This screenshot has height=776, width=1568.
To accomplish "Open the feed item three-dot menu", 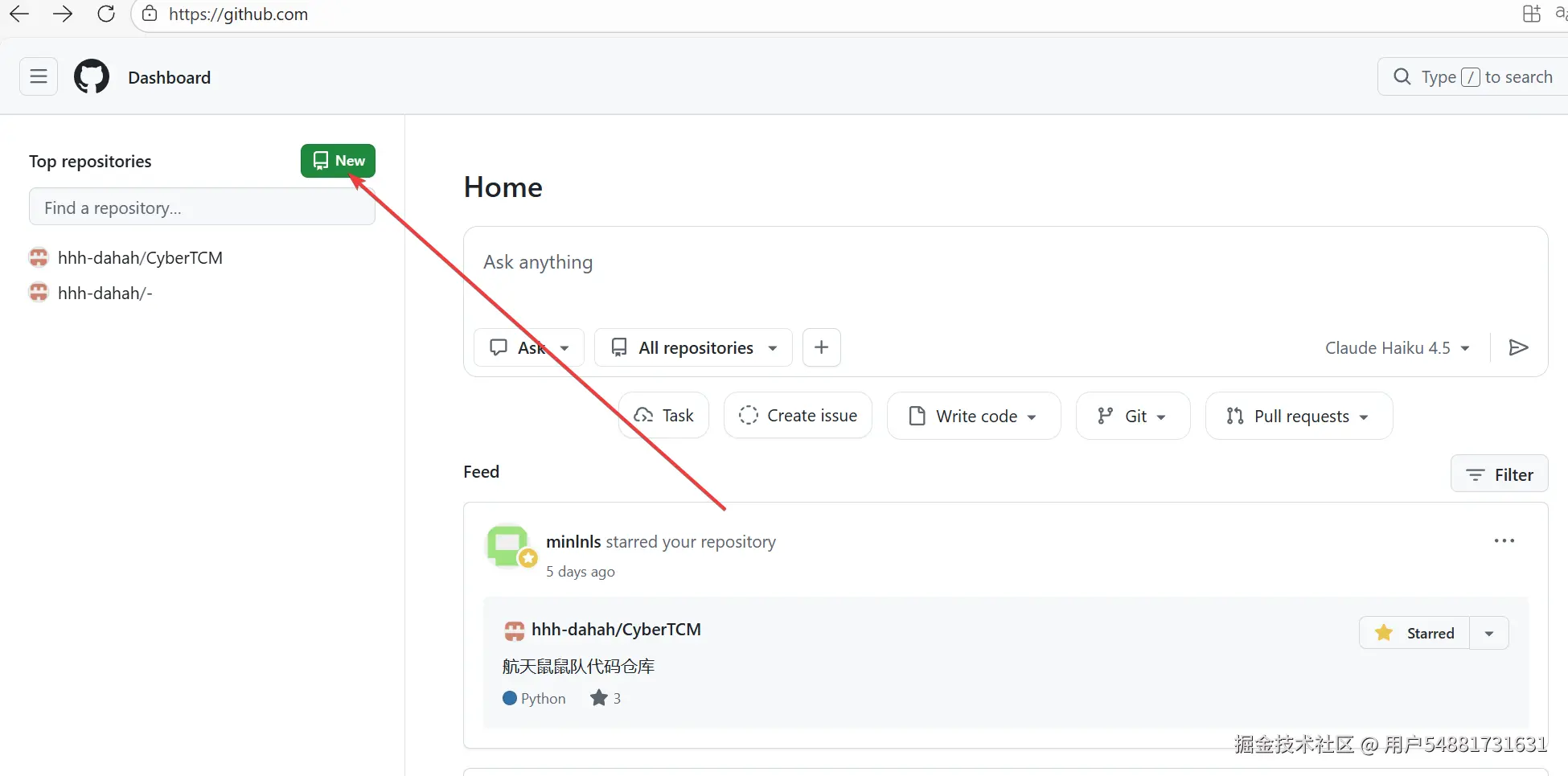I will coord(1504,541).
